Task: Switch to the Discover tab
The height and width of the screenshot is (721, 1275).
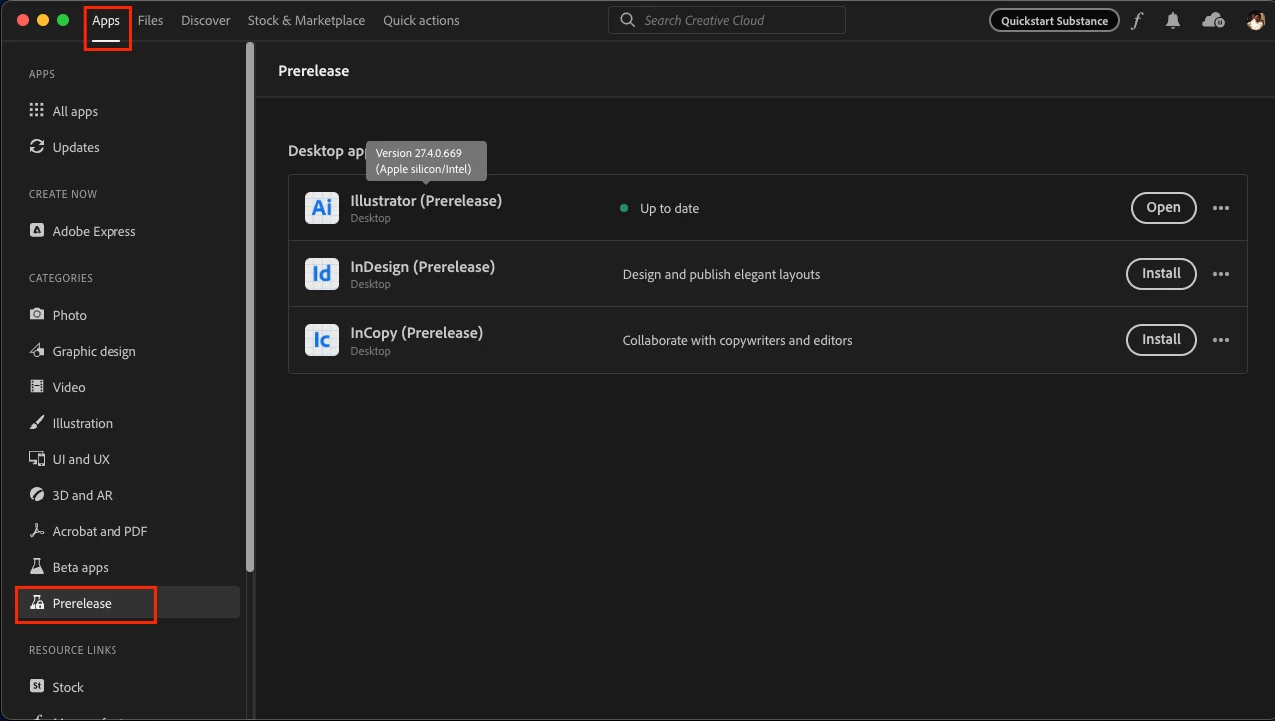Action: click(x=205, y=21)
